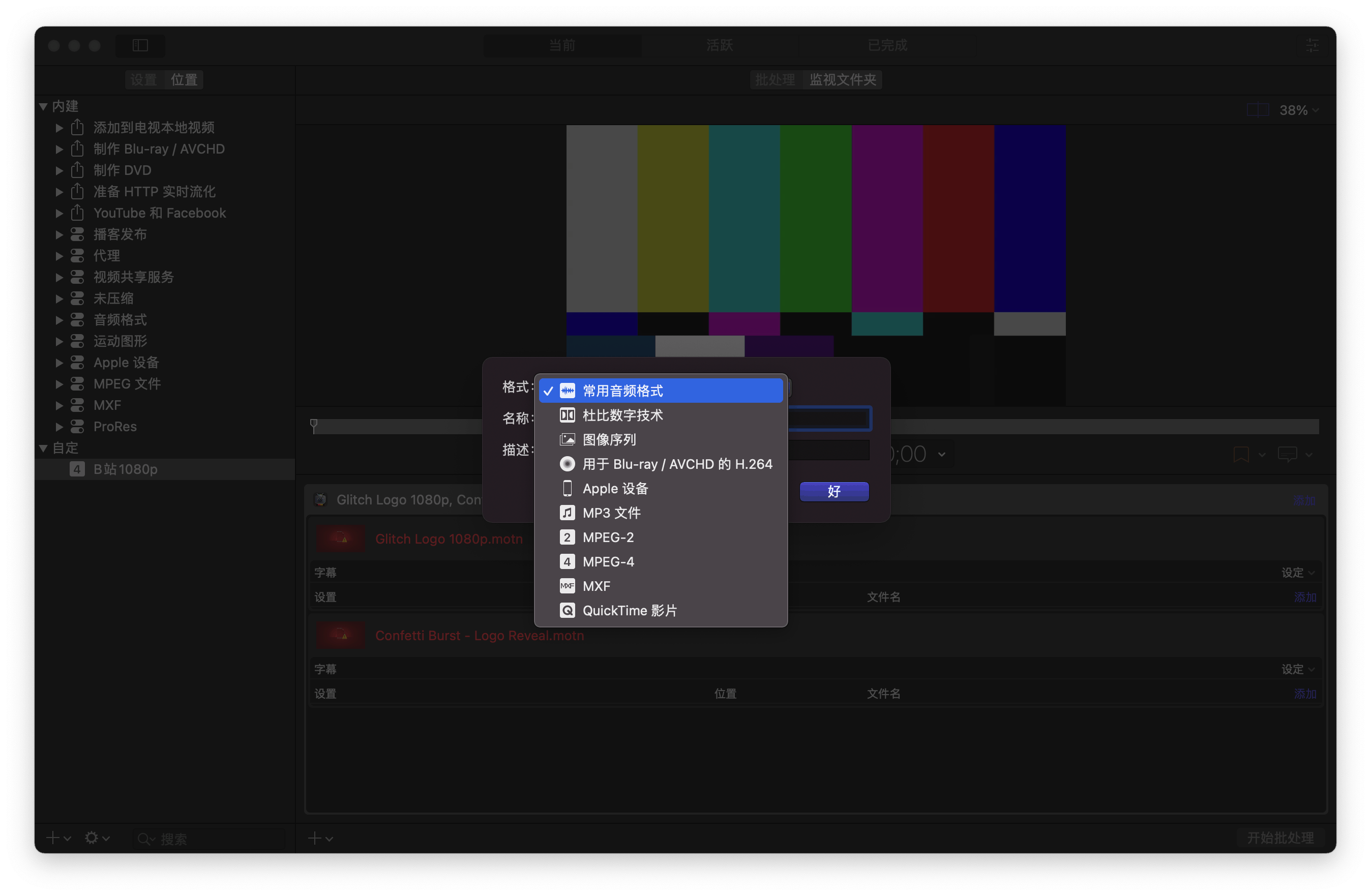
Task: Click the 开始批处理 button
Action: click(1280, 839)
